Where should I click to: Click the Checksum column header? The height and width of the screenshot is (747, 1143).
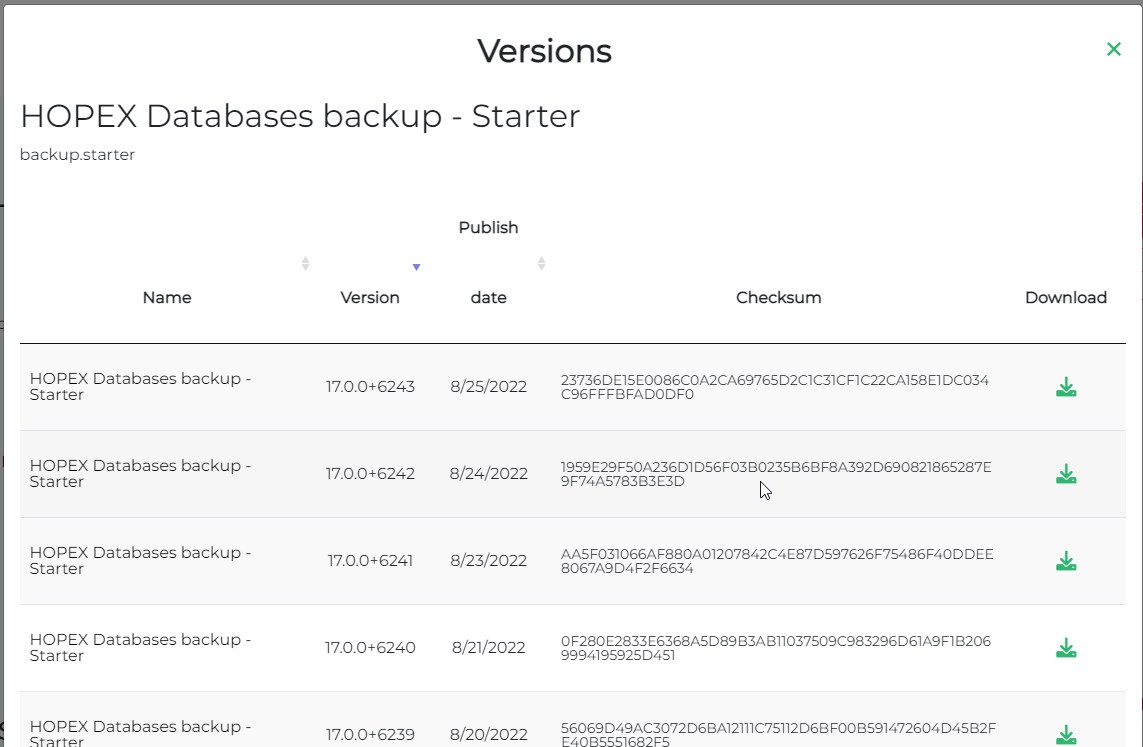tap(778, 297)
